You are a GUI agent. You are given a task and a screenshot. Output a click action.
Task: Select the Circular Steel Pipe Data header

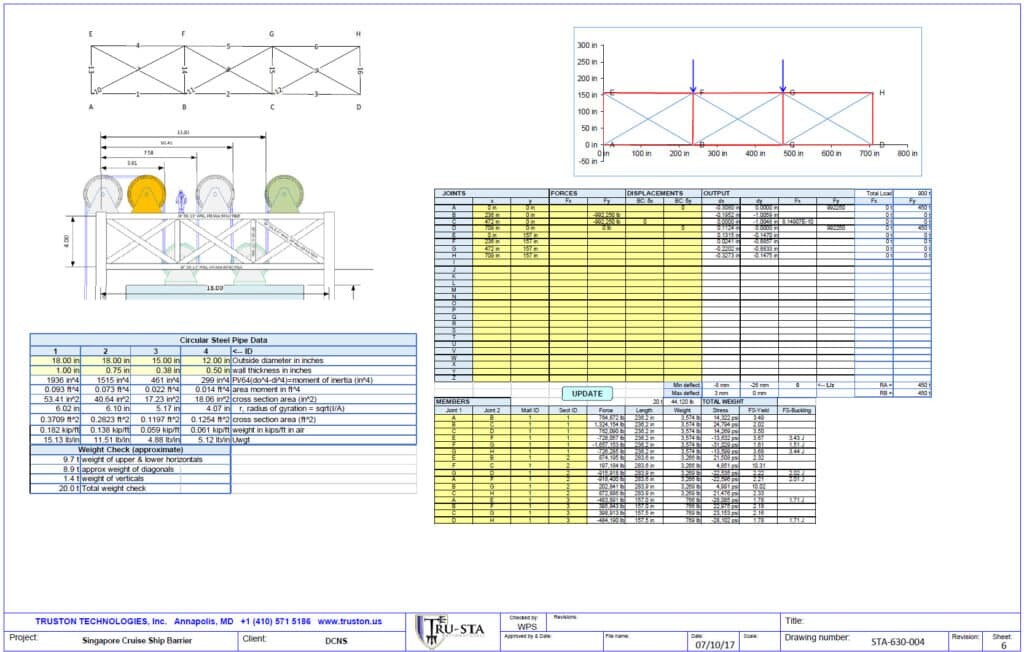pyautogui.click(x=223, y=340)
